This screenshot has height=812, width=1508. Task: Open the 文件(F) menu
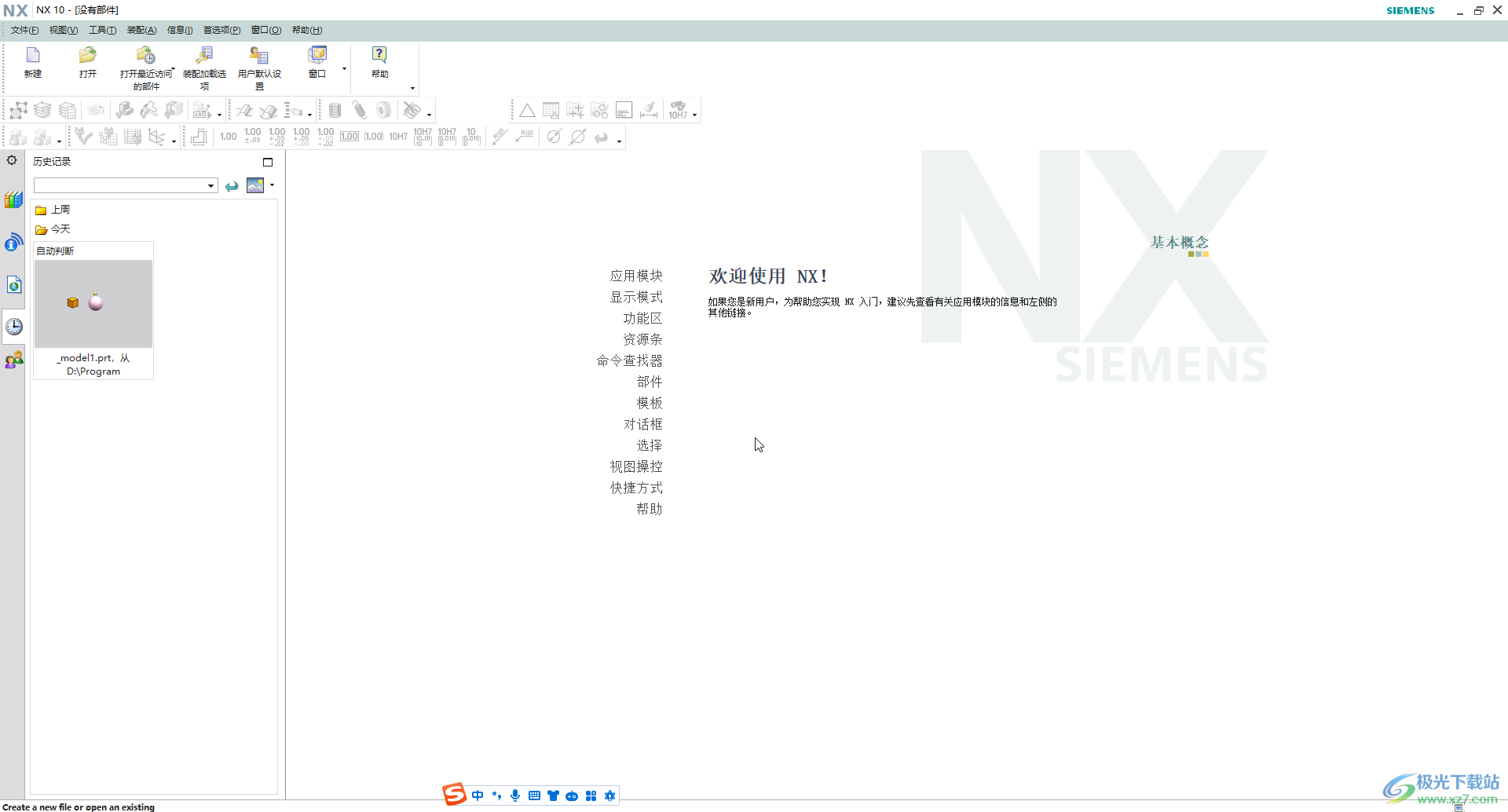click(x=24, y=30)
